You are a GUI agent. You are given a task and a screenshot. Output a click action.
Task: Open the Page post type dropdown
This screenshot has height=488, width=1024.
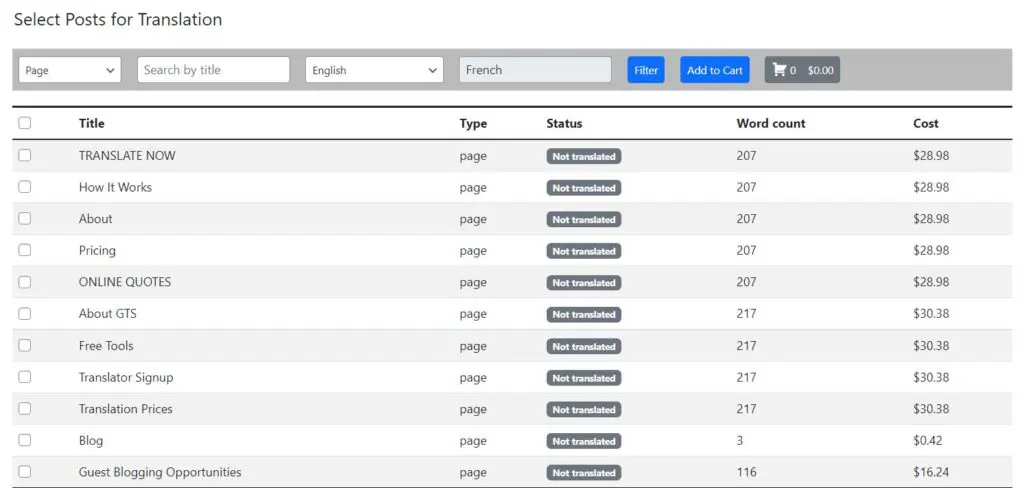click(x=70, y=70)
